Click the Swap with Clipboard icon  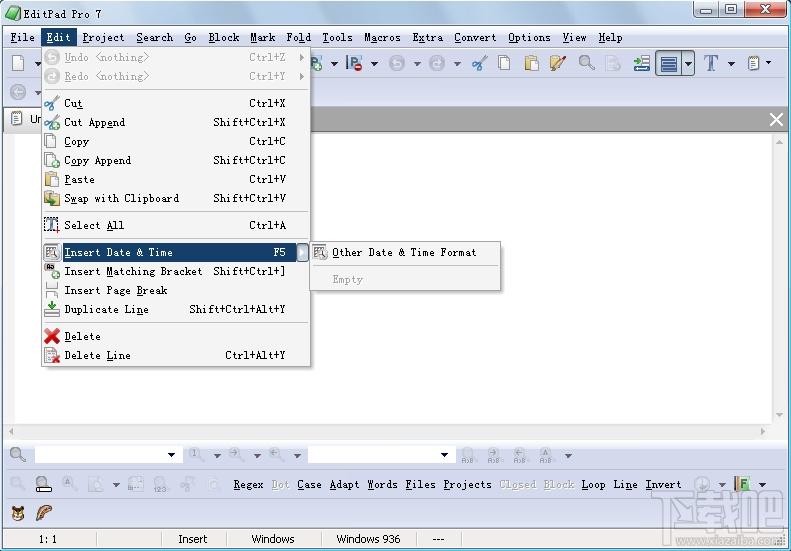point(52,198)
